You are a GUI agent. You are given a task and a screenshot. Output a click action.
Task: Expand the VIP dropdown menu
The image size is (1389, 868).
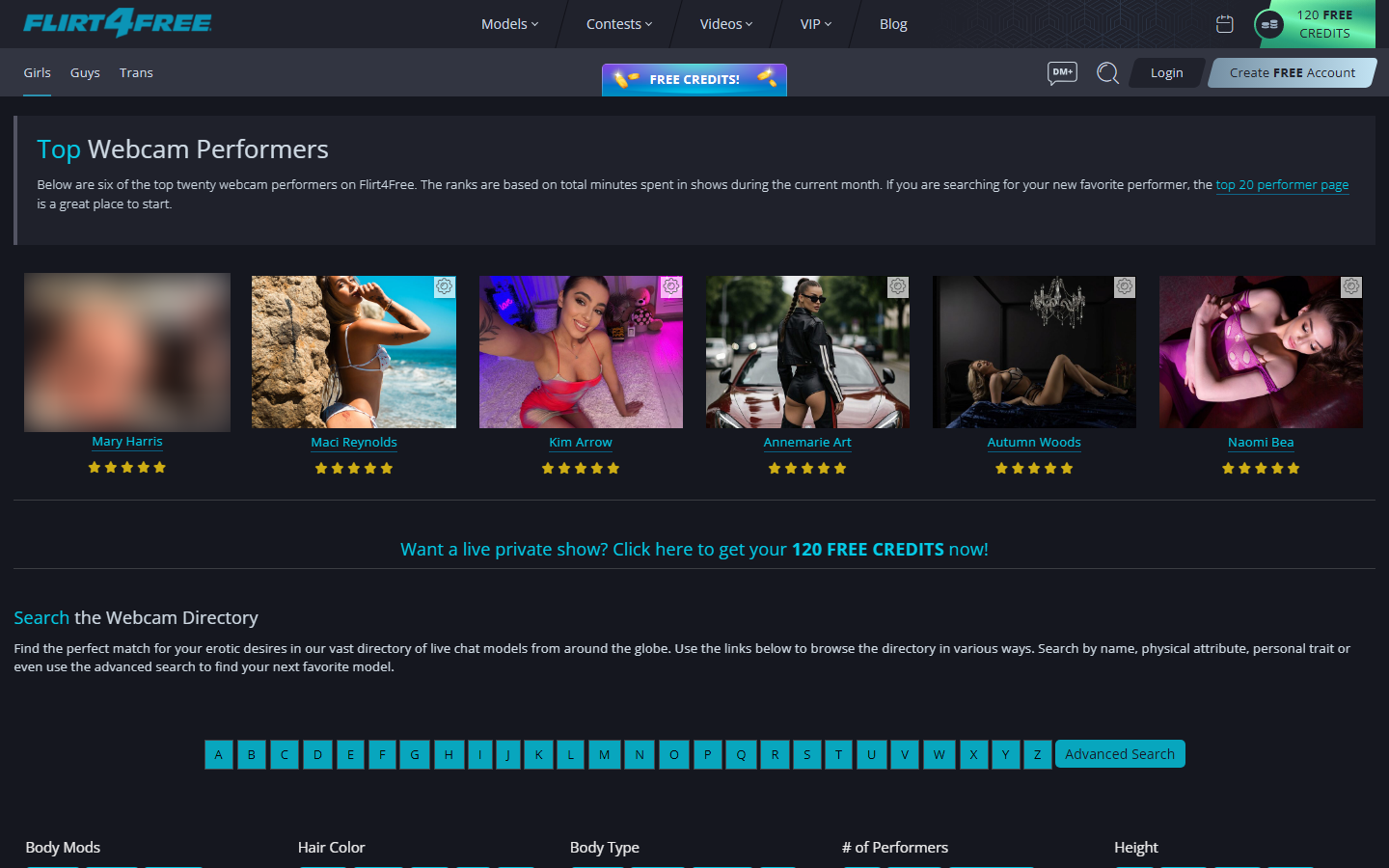(x=815, y=24)
